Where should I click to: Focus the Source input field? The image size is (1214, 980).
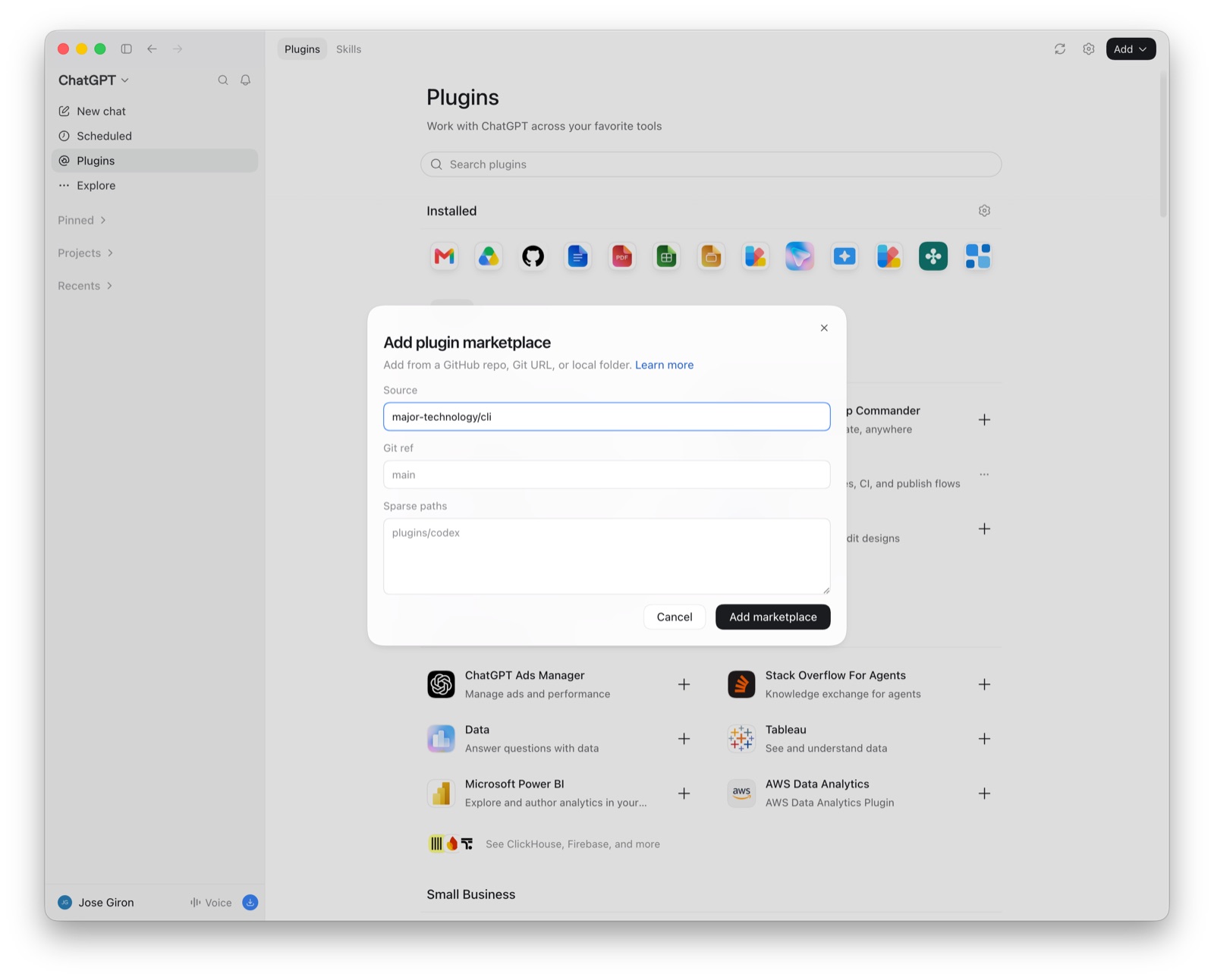pos(607,417)
